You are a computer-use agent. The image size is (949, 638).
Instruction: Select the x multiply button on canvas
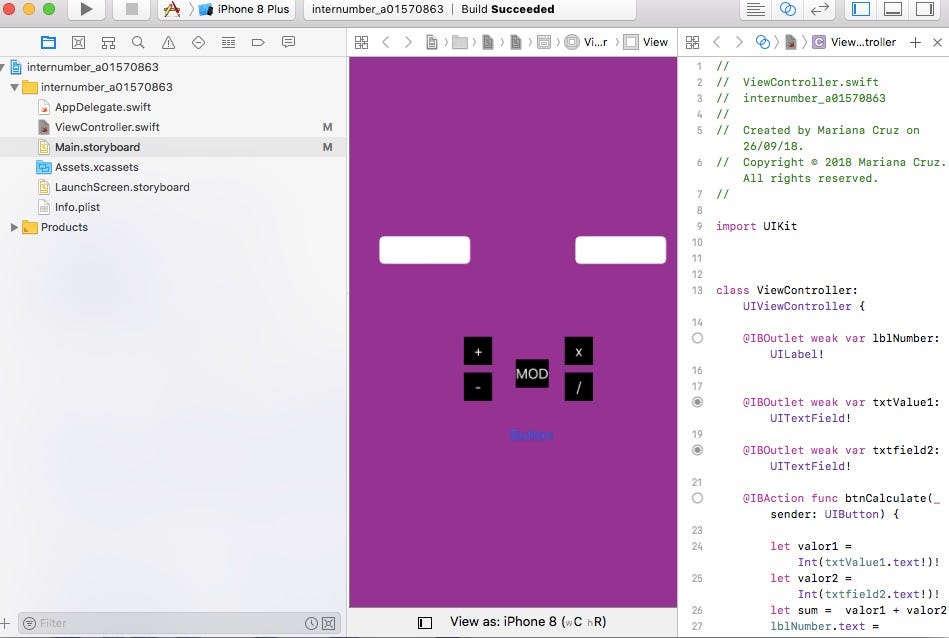click(x=579, y=351)
